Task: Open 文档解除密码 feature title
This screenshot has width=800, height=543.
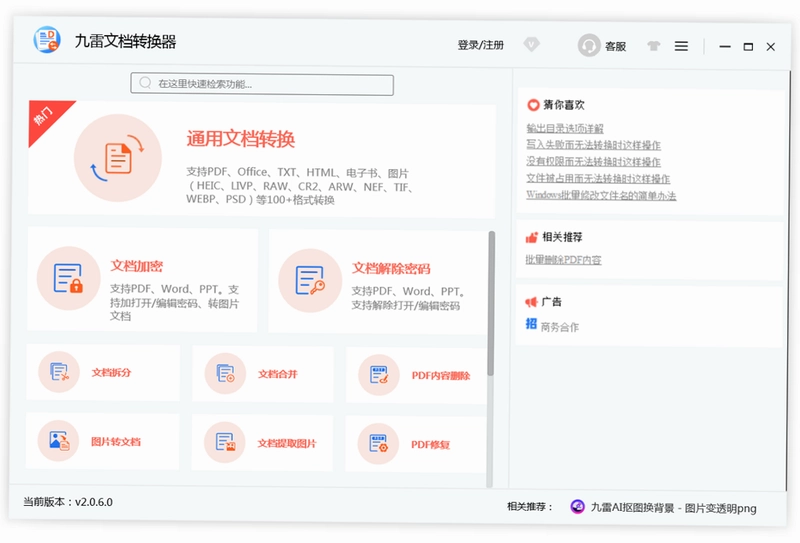Action: pyautogui.click(x=391, y=268)
